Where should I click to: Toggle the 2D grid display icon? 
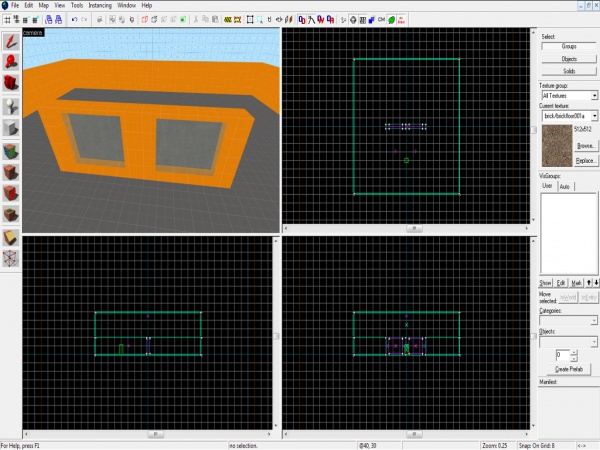(8, 19)
